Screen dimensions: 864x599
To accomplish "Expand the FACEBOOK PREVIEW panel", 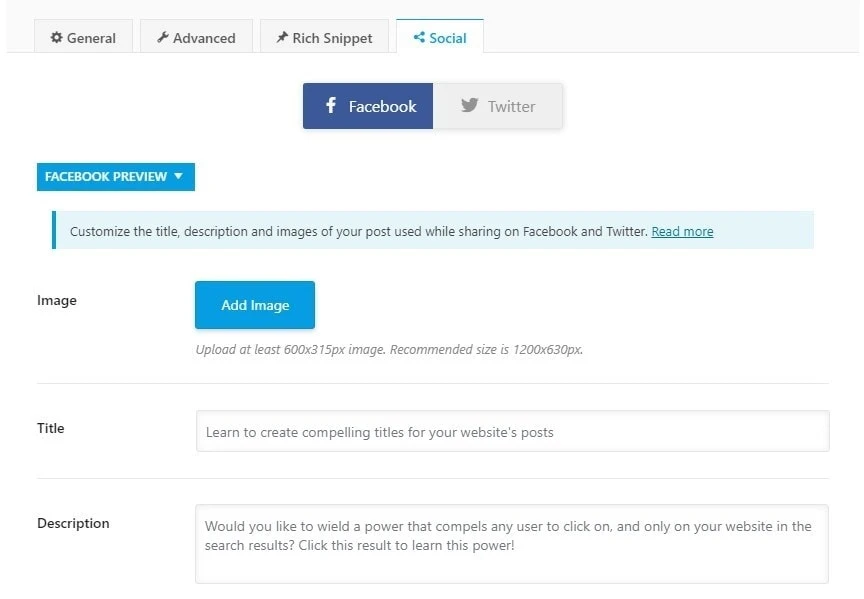I will point(116,177).
